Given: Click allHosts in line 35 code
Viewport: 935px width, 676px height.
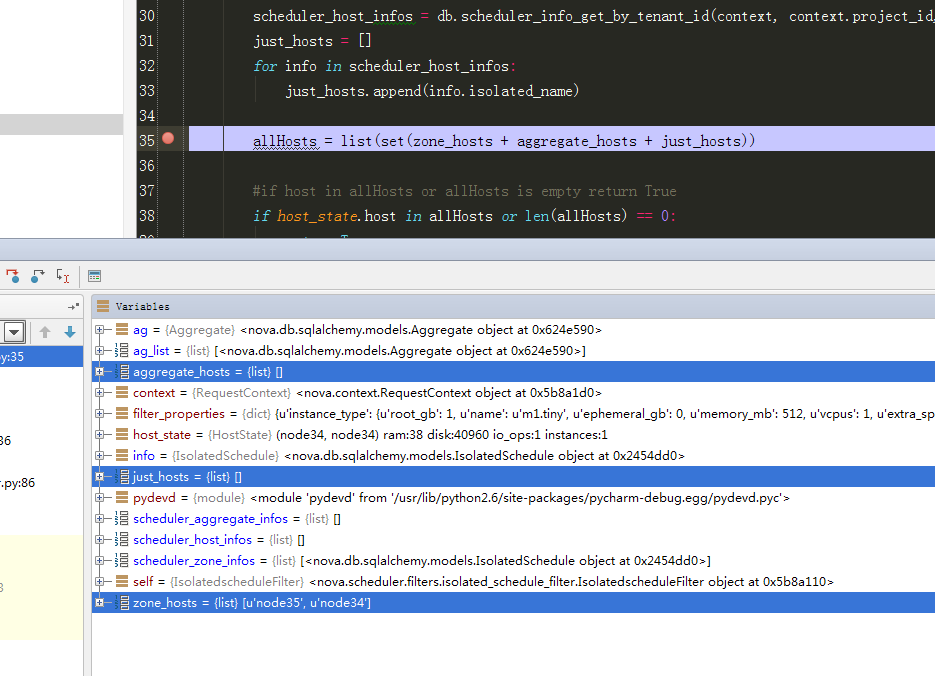Looking at the screenshot, I should [285, 141].
